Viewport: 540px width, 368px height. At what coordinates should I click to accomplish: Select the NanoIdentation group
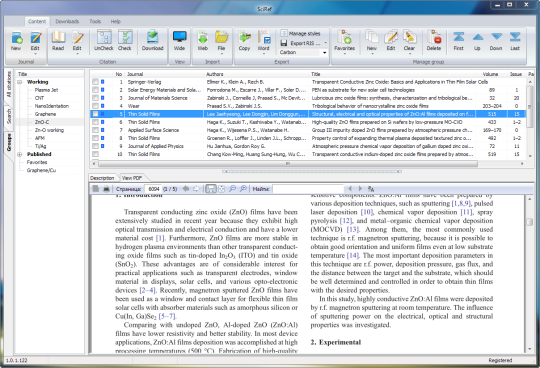tap(52, 106)
